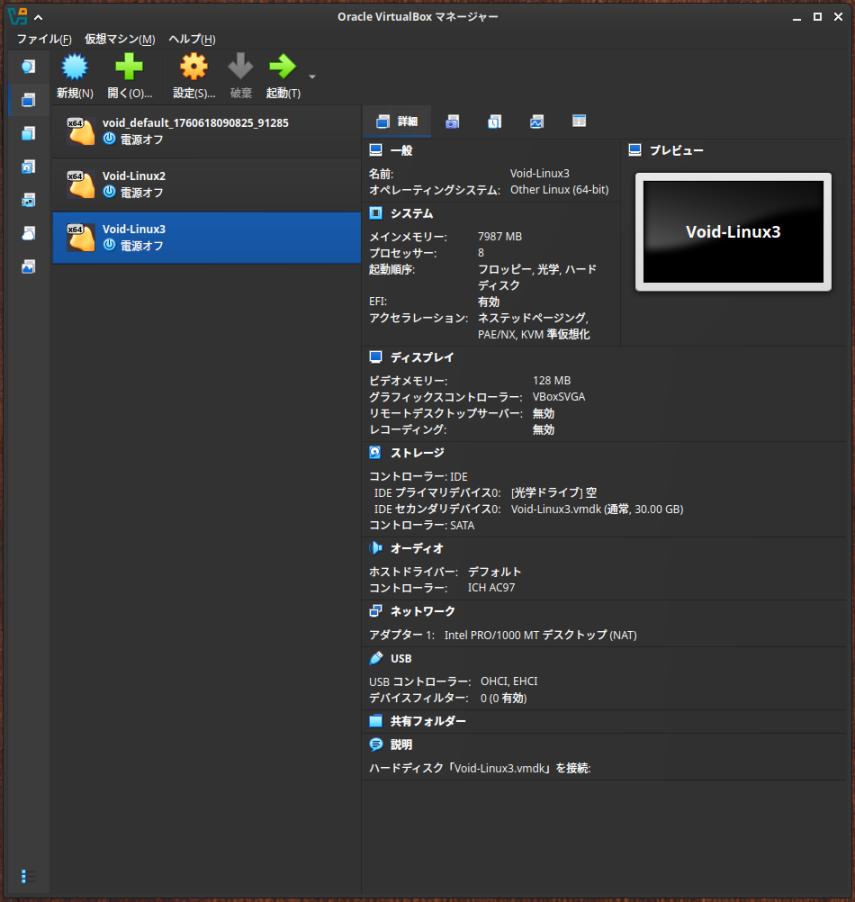Image resolution: width=855 pixels, height=902 pixels.
Task: Open the Media manager tool in sidebar
Action: (x=28, y=167)
